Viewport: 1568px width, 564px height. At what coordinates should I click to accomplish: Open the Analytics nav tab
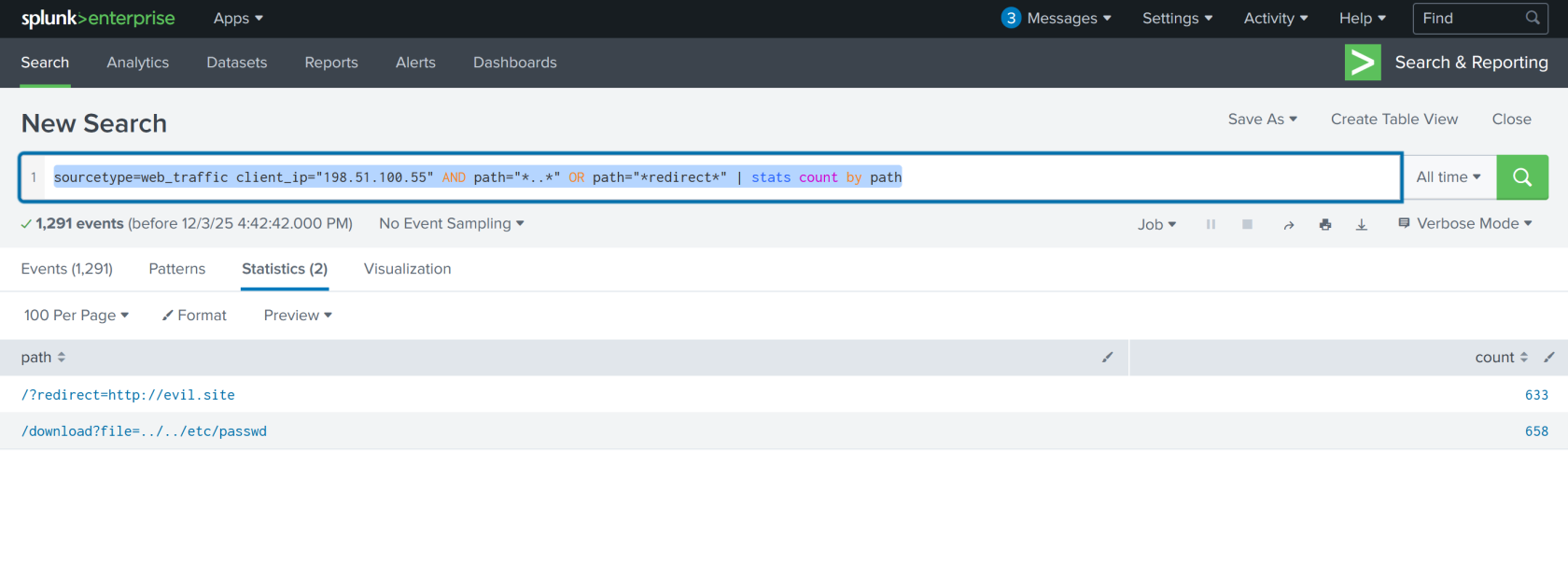click(x=138, y=63)
